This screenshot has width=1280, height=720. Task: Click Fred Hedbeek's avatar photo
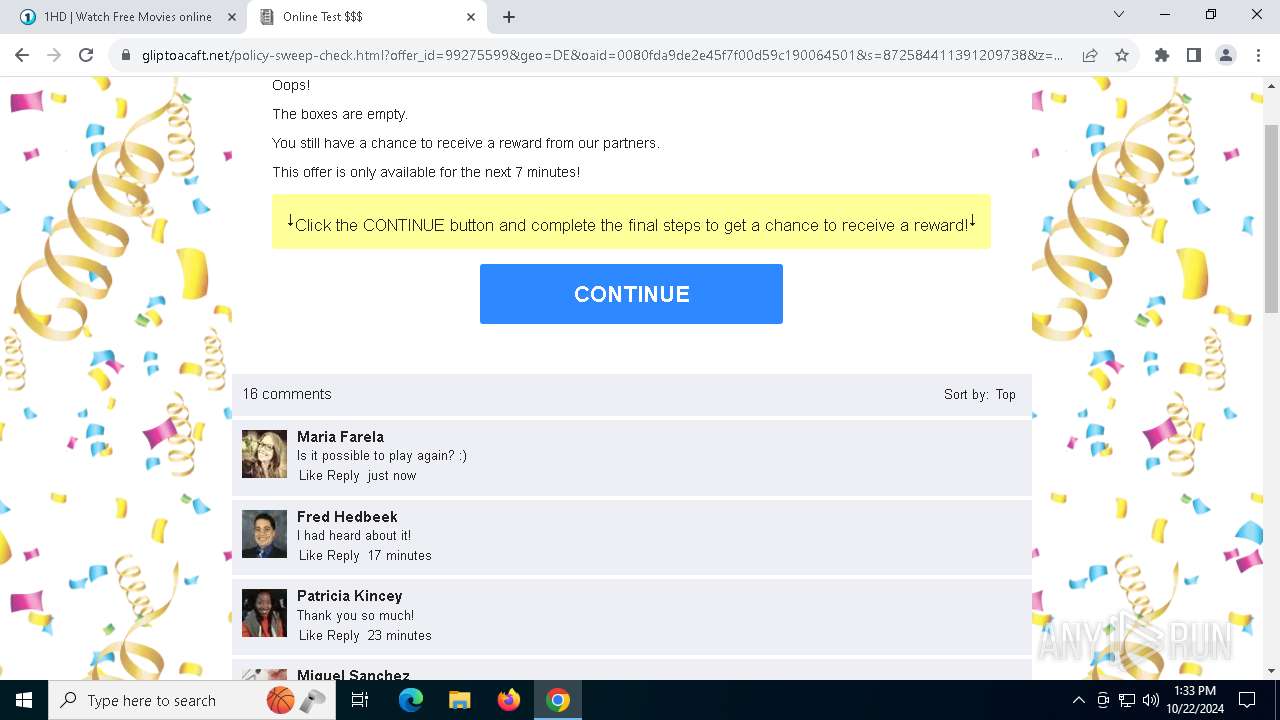[264, 534]
